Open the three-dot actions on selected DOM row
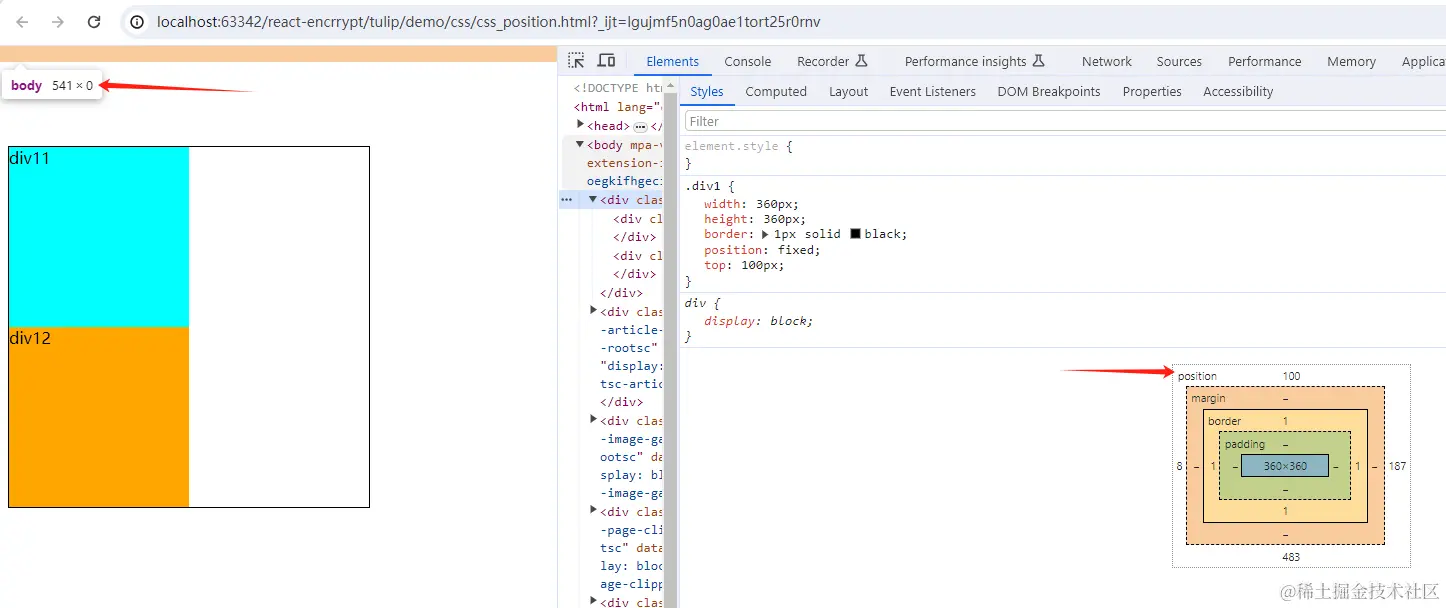This screenshot has width=1446, height=608. tap(566, 200)
